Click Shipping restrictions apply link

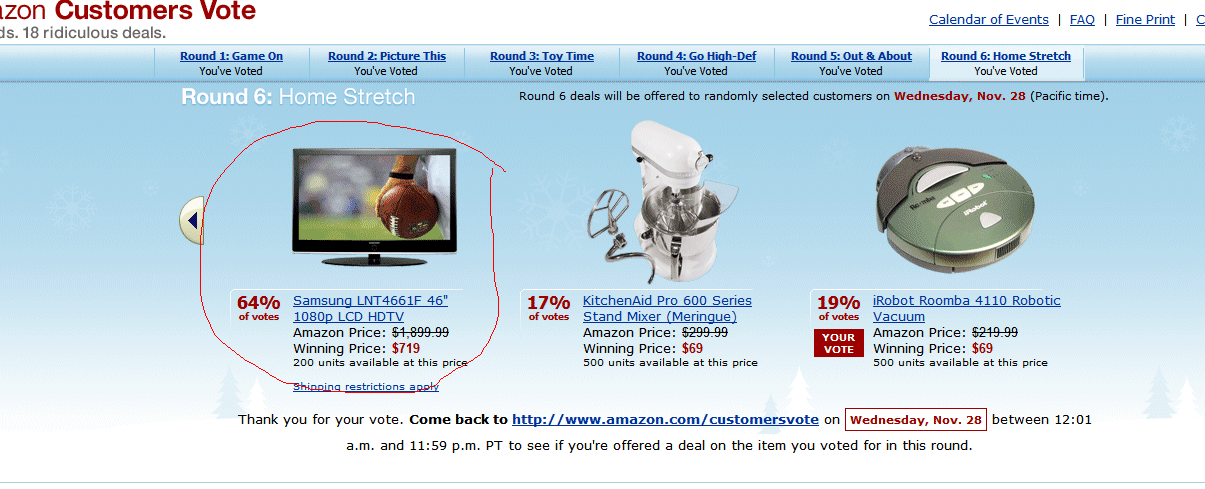coord(366,387)
